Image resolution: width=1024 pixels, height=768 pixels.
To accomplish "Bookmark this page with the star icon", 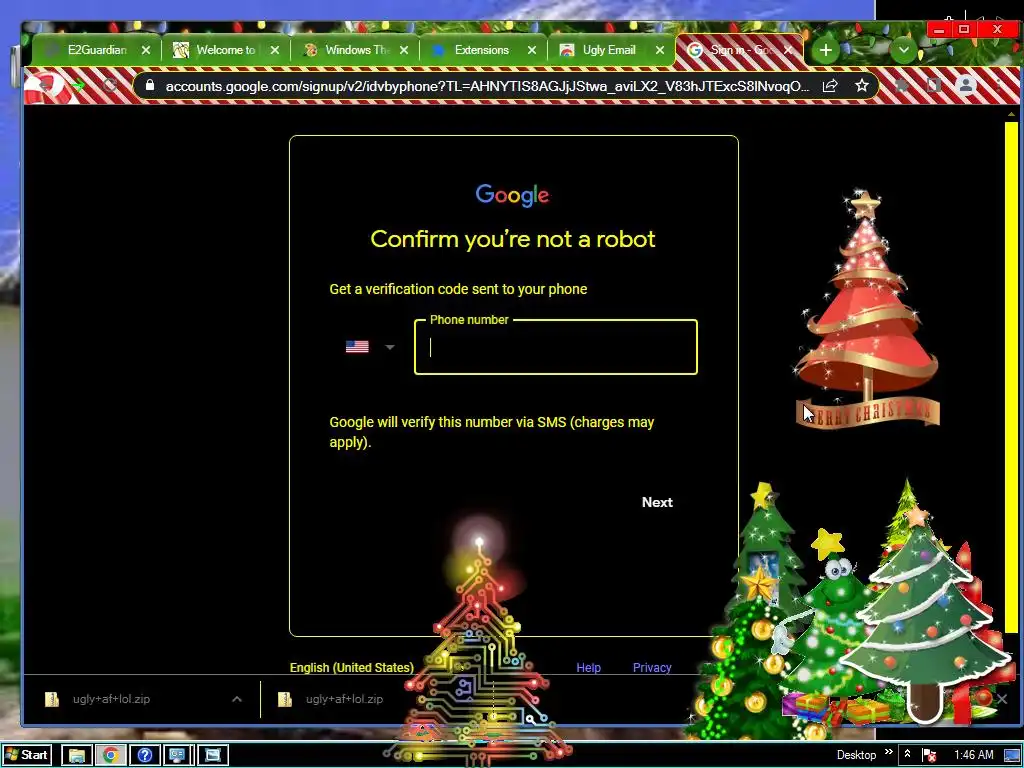I will click(862, 86).
